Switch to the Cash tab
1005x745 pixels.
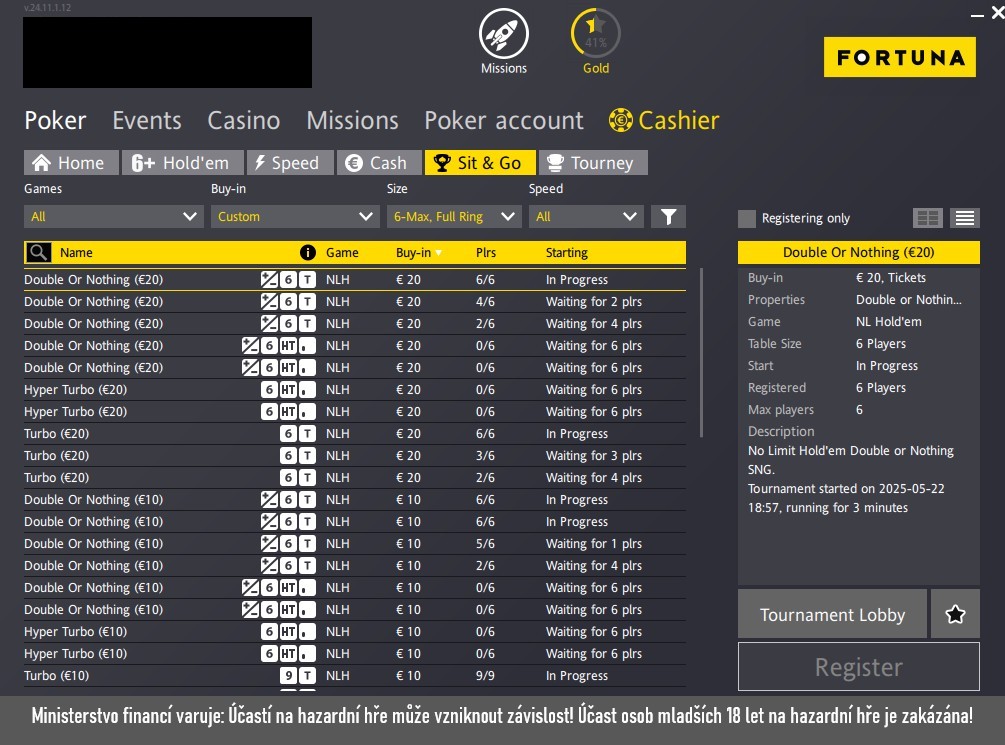[x=379, y=163]
